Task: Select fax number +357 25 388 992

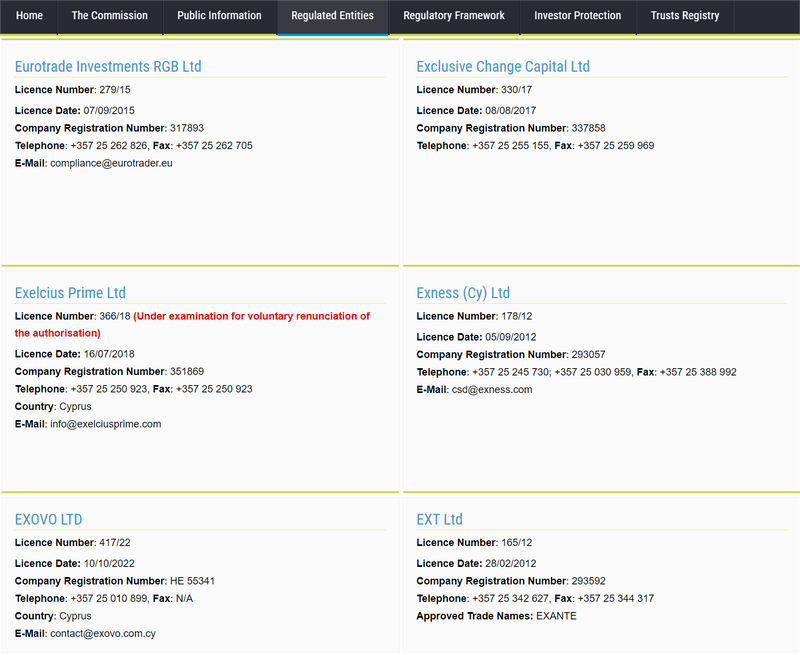Action: pyautogui.click(x=698, y=372)
